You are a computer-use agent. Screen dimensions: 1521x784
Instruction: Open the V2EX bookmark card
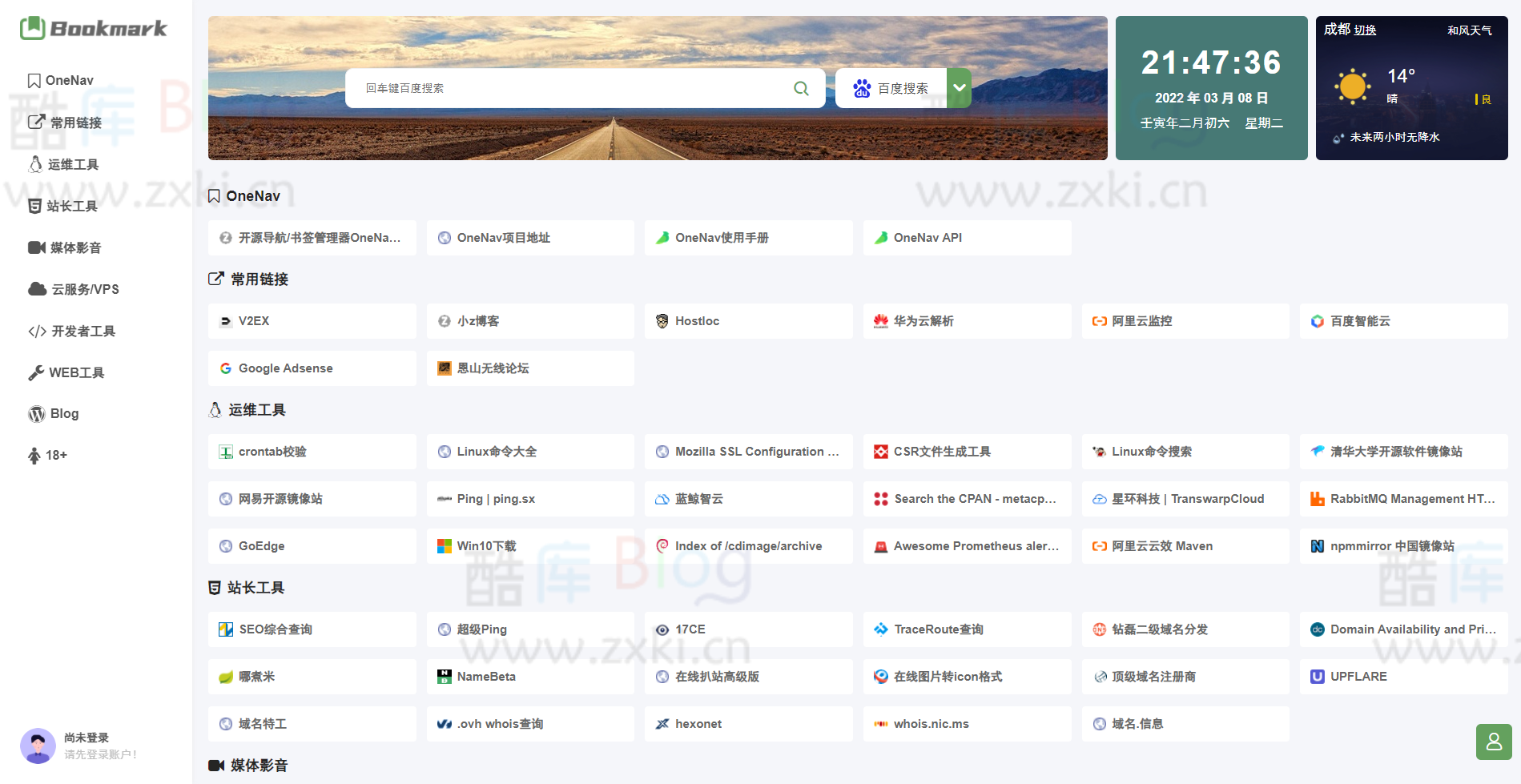click(311, 320)
